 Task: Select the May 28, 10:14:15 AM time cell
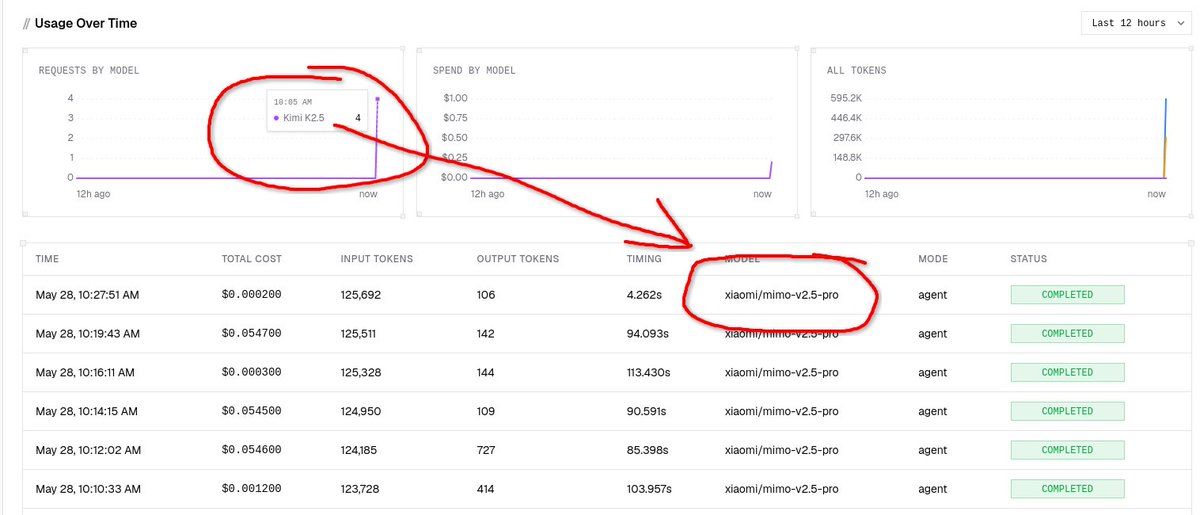click(x=86, y=411)
